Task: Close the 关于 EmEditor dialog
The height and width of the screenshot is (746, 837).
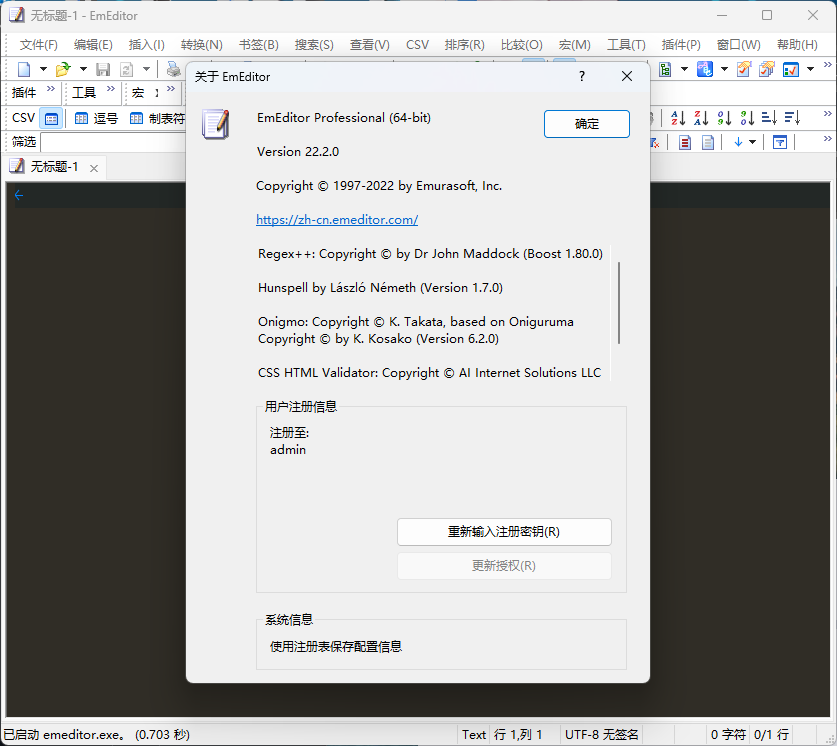Action: point(627,76)
